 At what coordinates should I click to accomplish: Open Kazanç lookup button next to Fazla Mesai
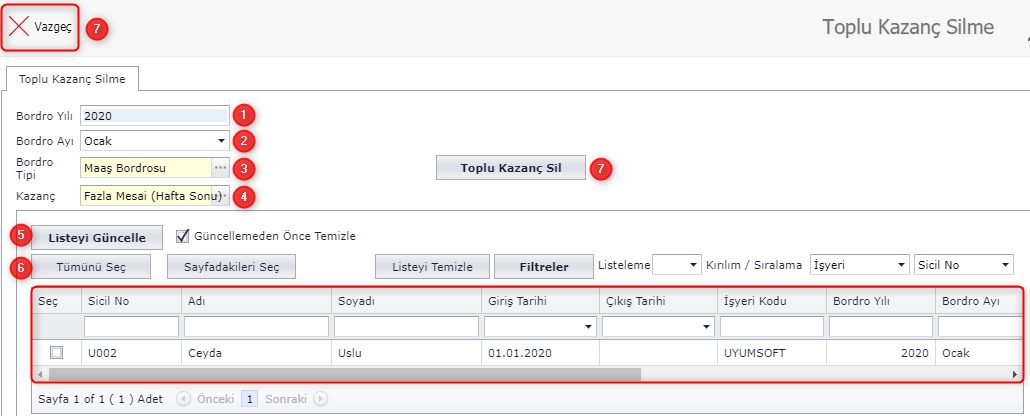click(224, 196)
